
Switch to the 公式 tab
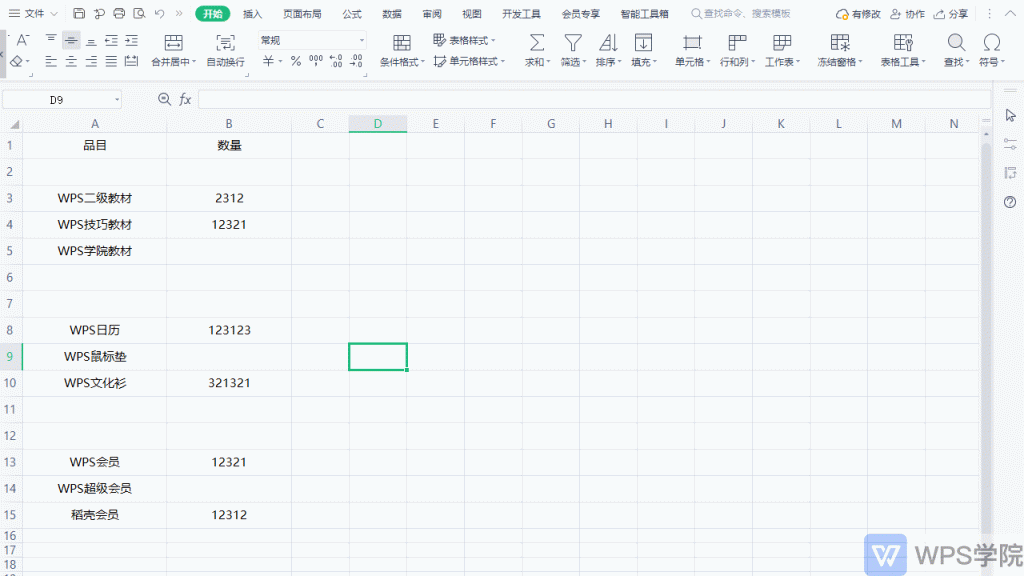[x=352, y=14]
